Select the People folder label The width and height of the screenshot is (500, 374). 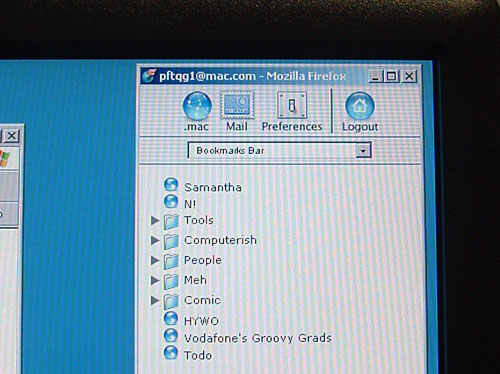click(x=203, y=260)
